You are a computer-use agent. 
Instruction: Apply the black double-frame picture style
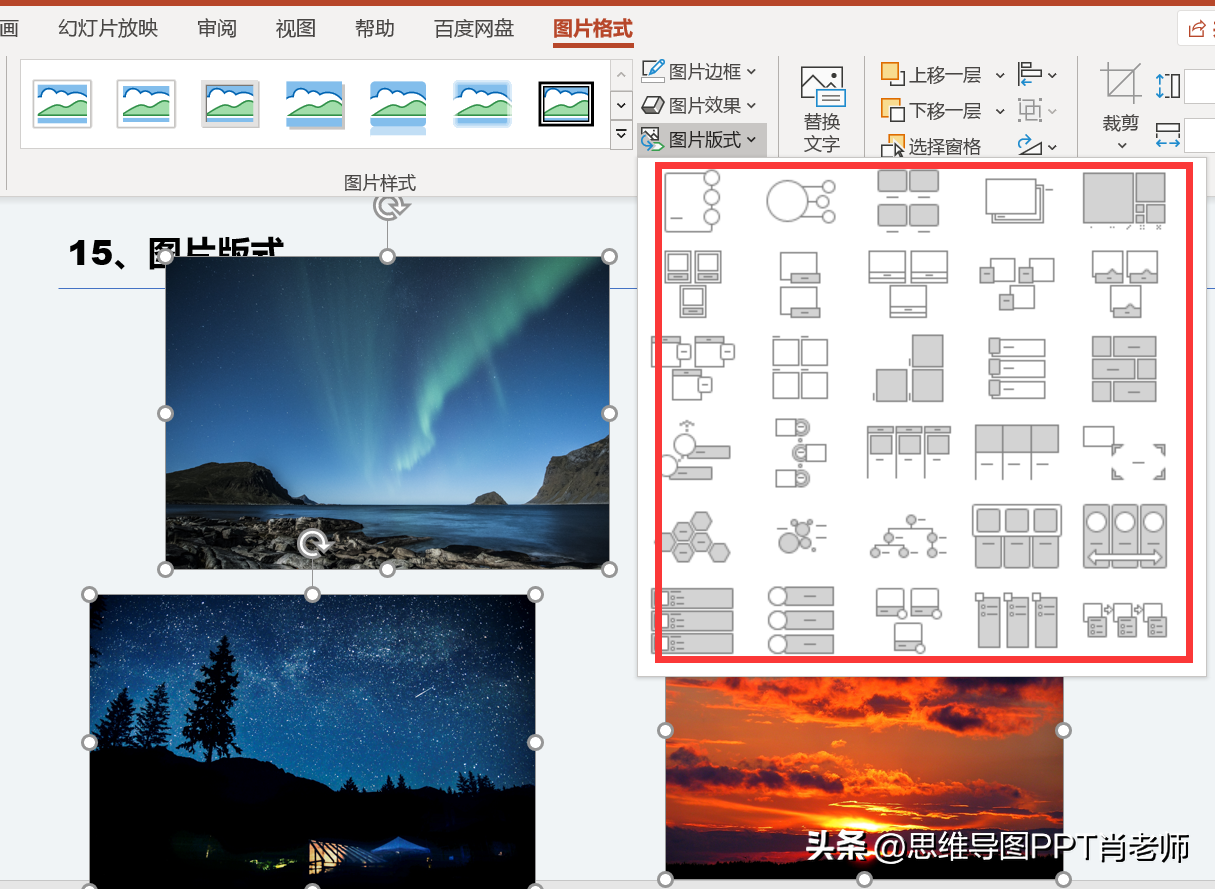(x=567, y=103)
